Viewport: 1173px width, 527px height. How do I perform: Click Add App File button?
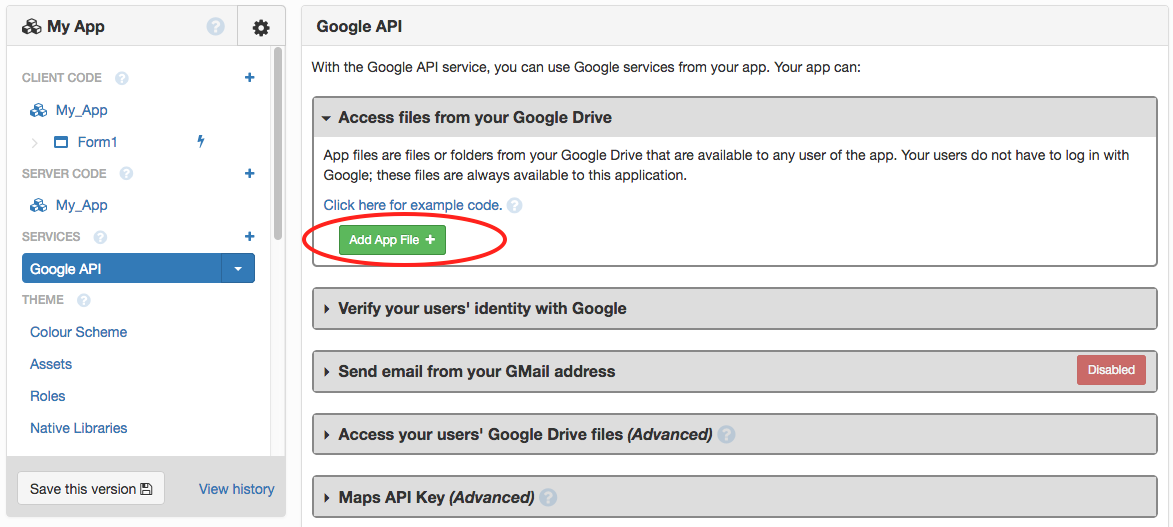coord(392,240)
